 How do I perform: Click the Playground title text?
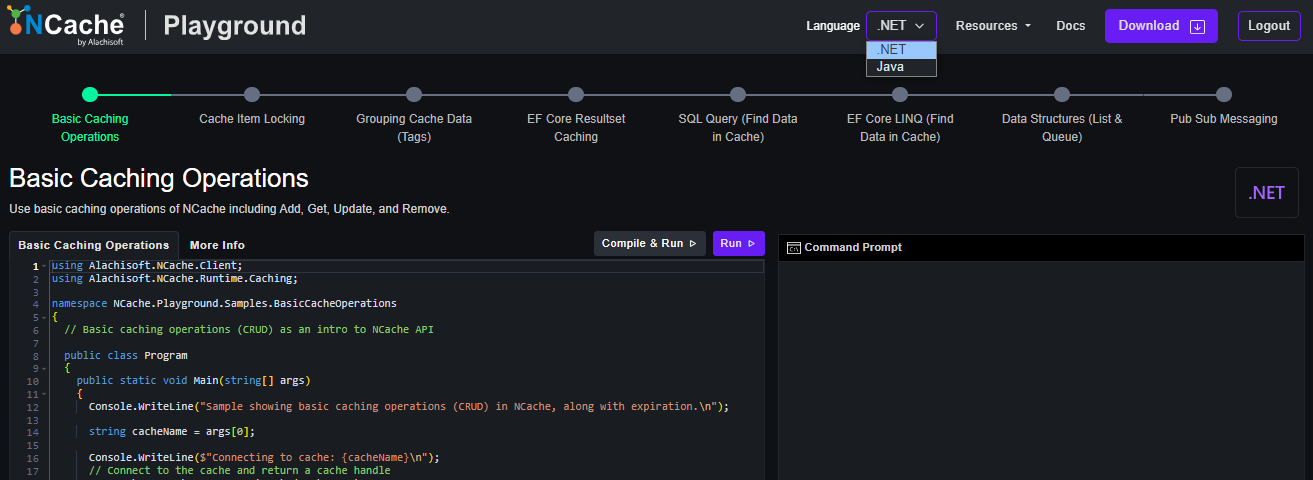pos(235,26)
